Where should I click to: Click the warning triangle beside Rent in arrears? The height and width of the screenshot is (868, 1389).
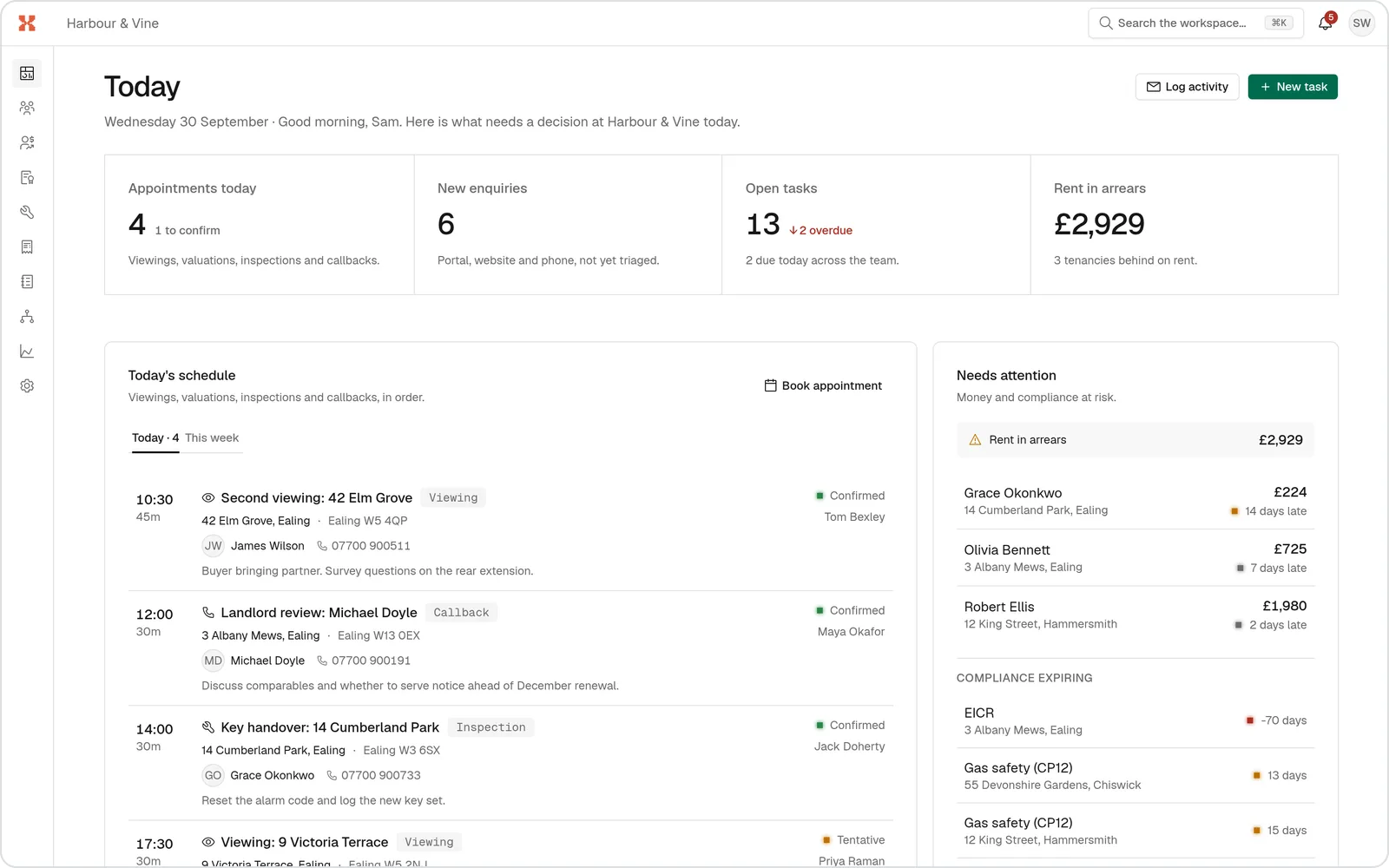pos(975,440)
